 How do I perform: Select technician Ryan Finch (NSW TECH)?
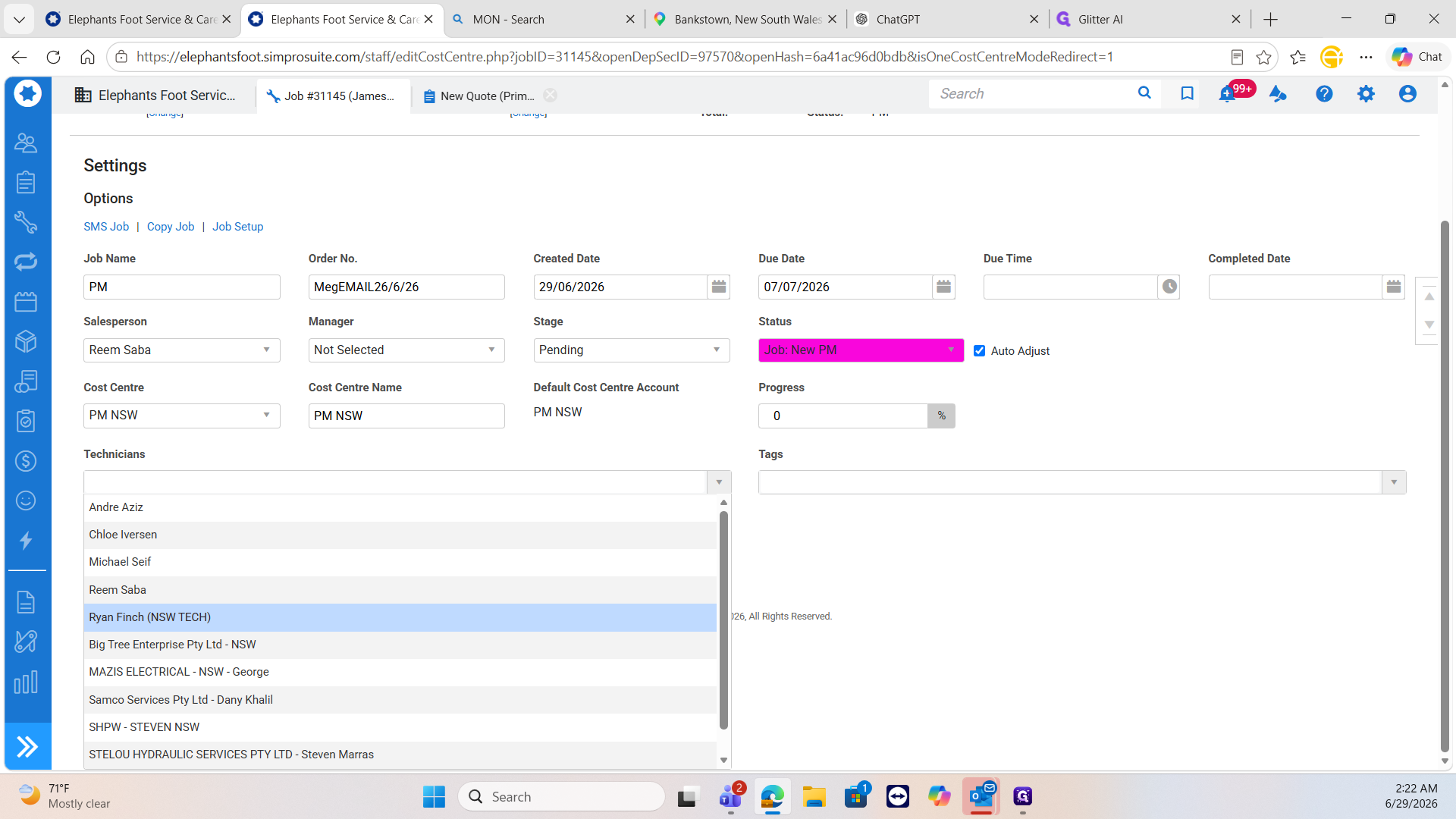(400, 617)
